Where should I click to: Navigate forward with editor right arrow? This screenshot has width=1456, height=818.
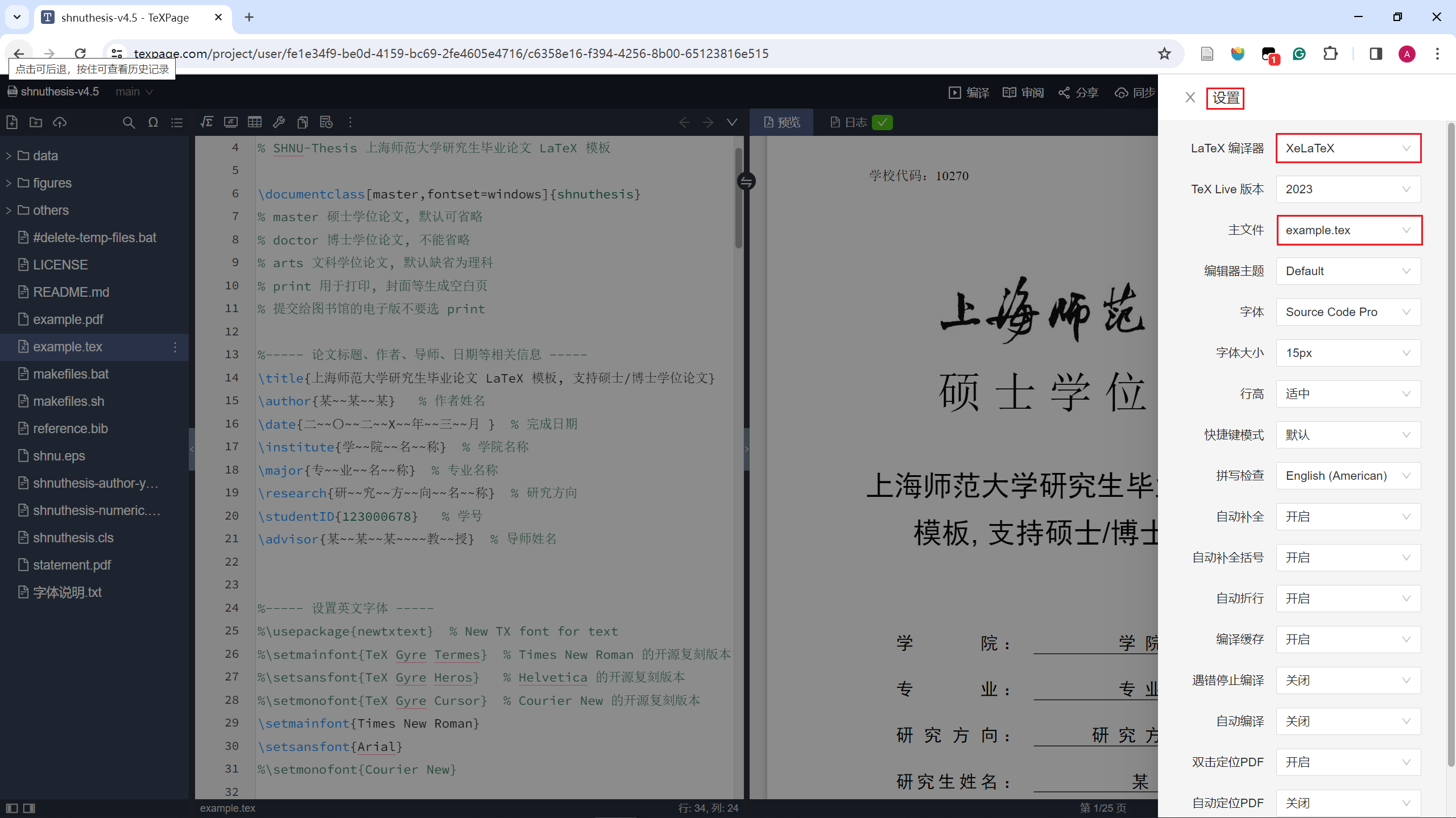coord(708,122)
